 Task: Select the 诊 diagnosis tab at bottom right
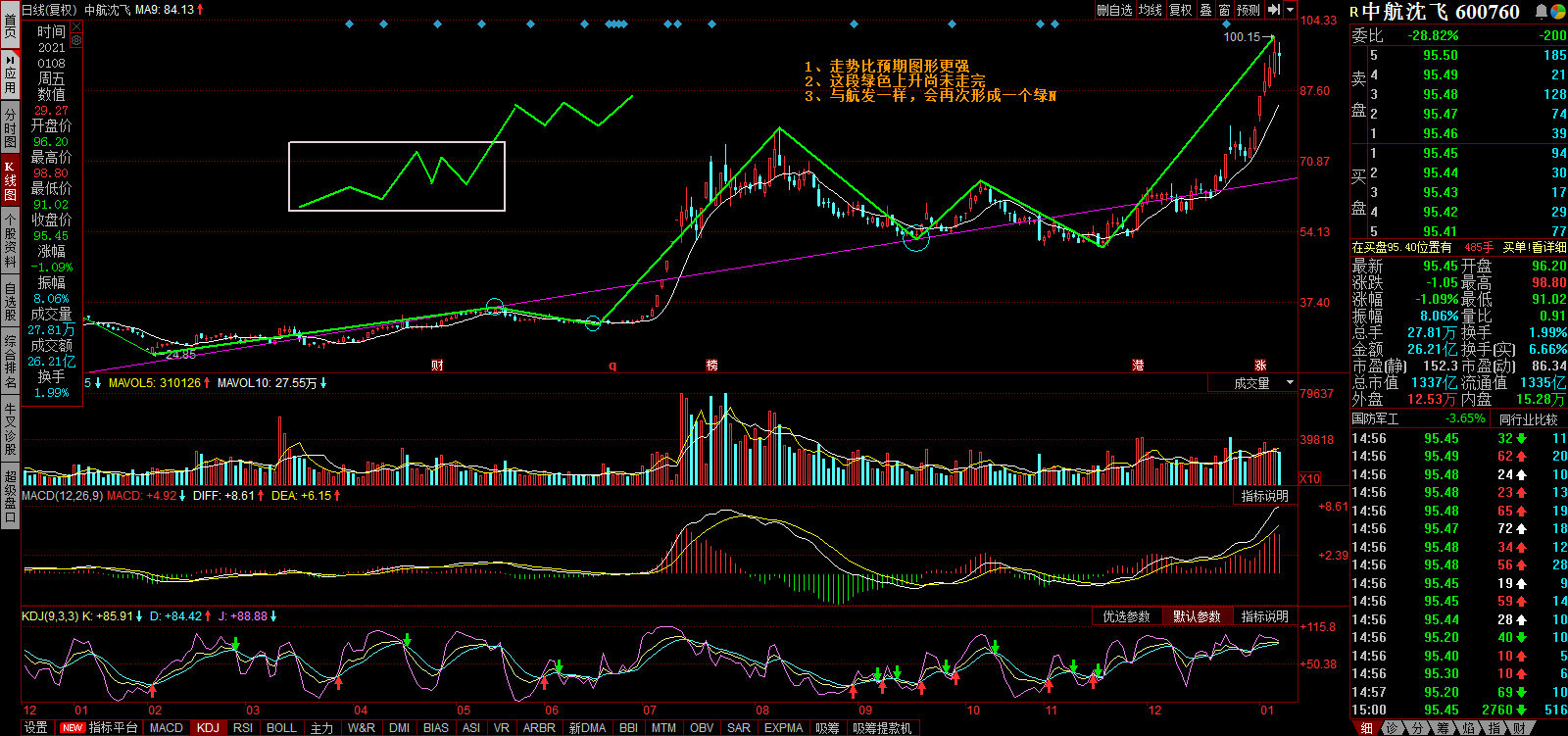click(x=1392, y=728)
